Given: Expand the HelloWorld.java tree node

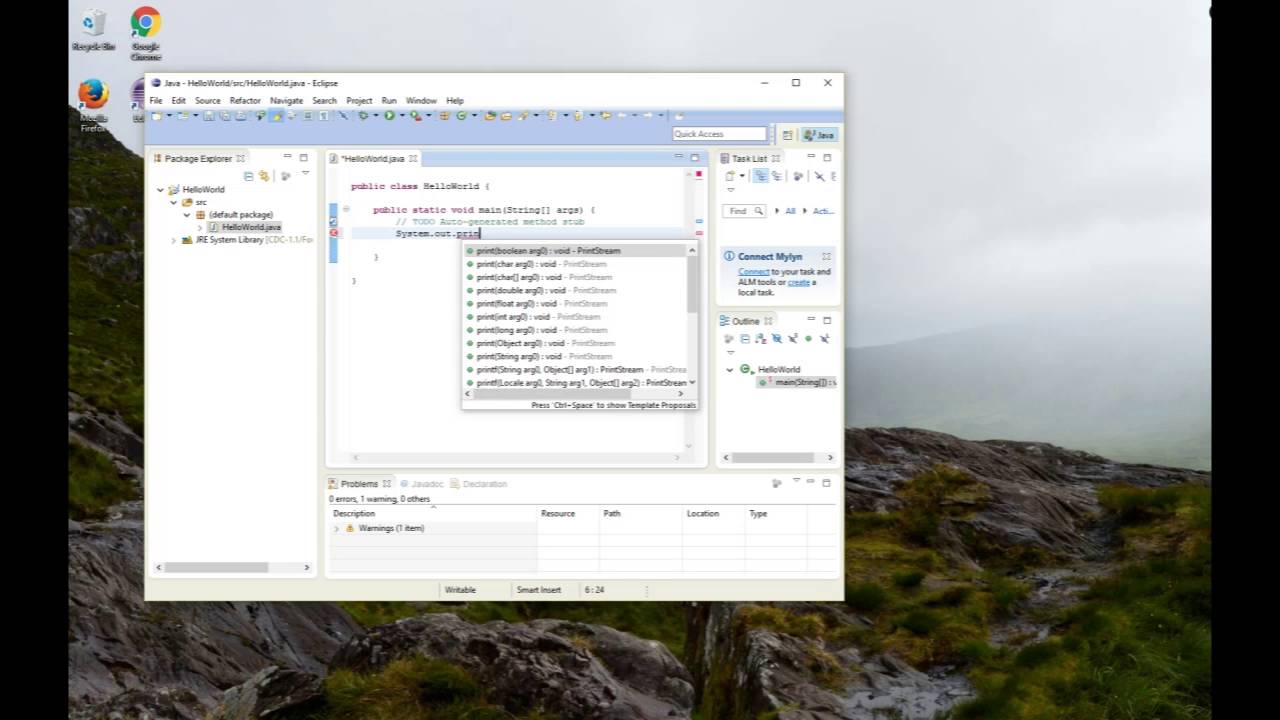Looking at the screenshot, I should point(200,227).
